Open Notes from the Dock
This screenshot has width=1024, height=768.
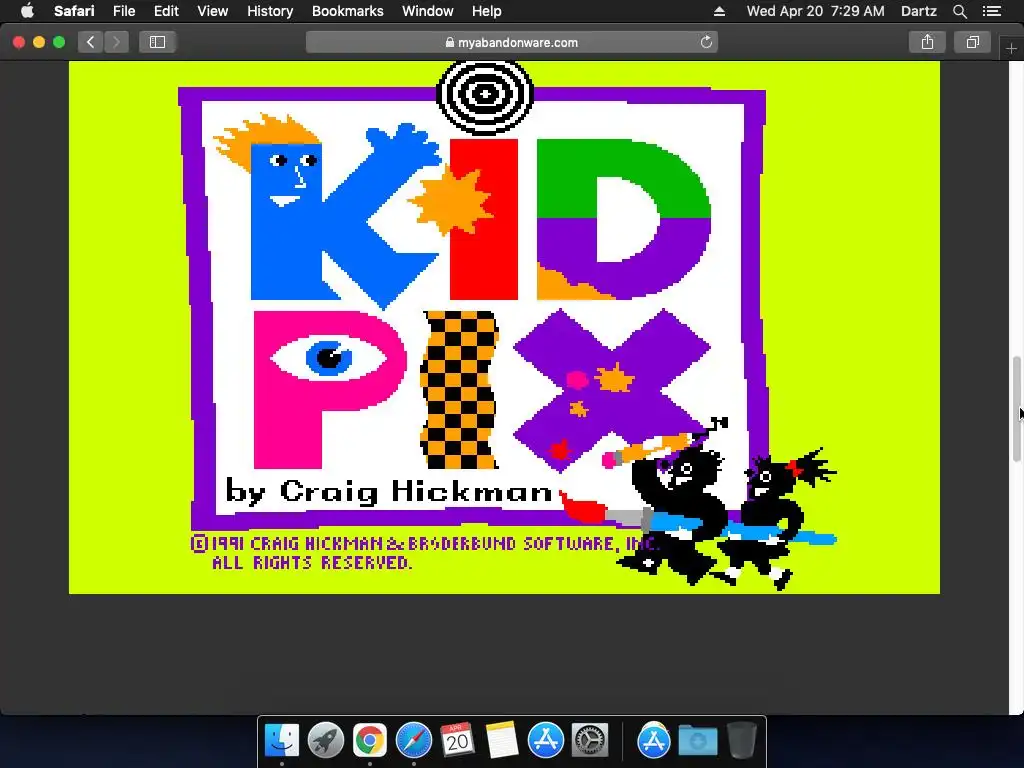(502, 740)
